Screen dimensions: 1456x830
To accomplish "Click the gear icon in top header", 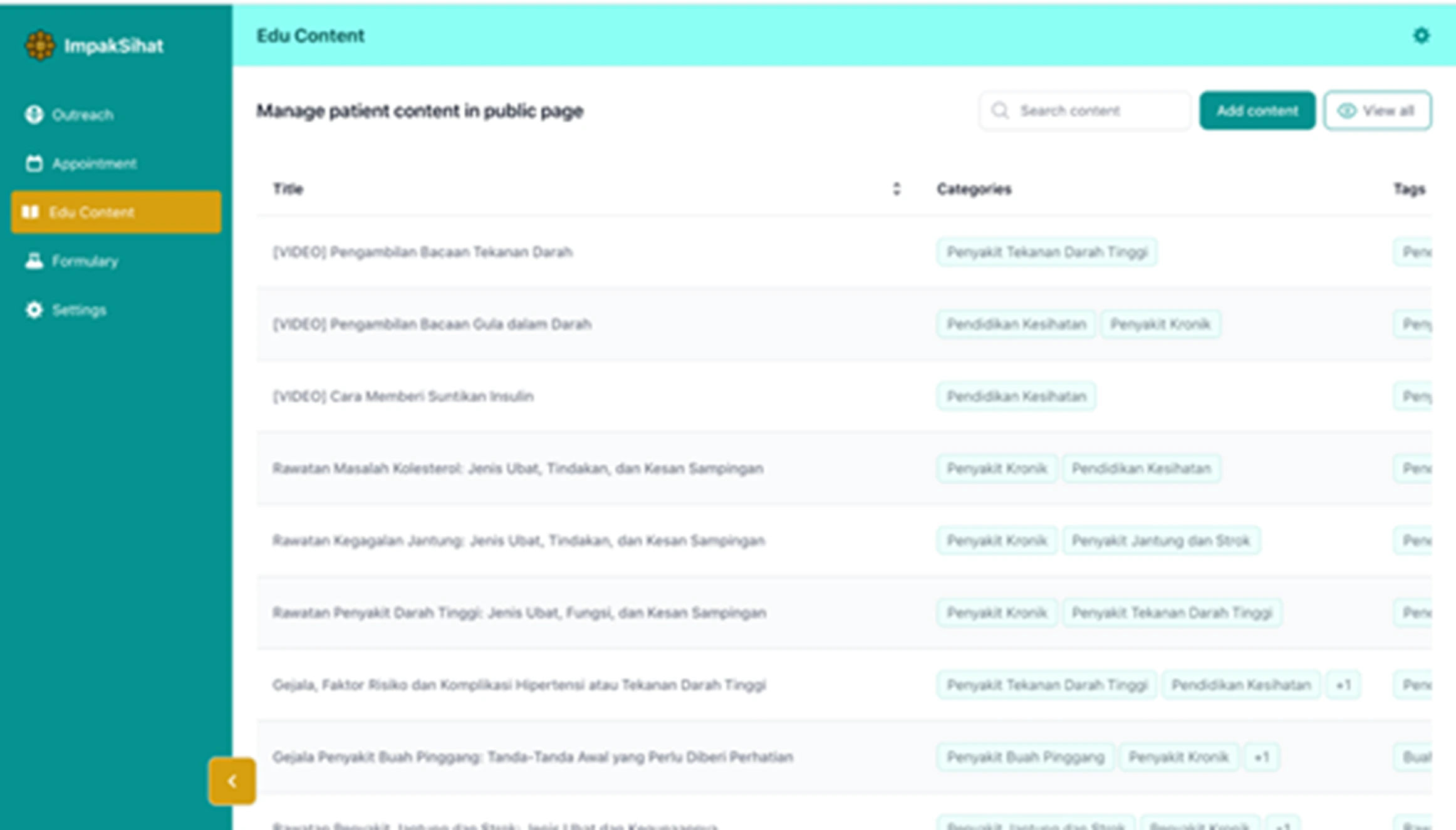I will pos(1421,36).
